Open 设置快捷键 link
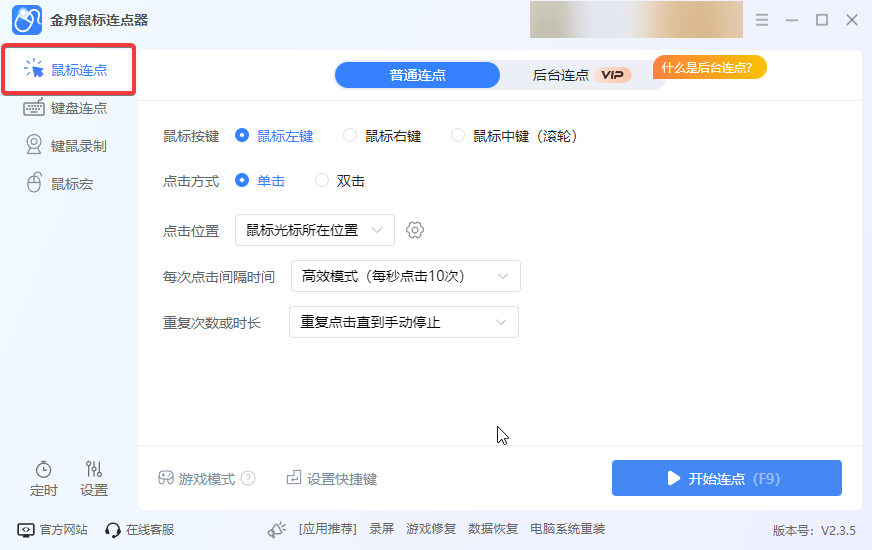This screenshot has width=872, height=550. point(332,478)
